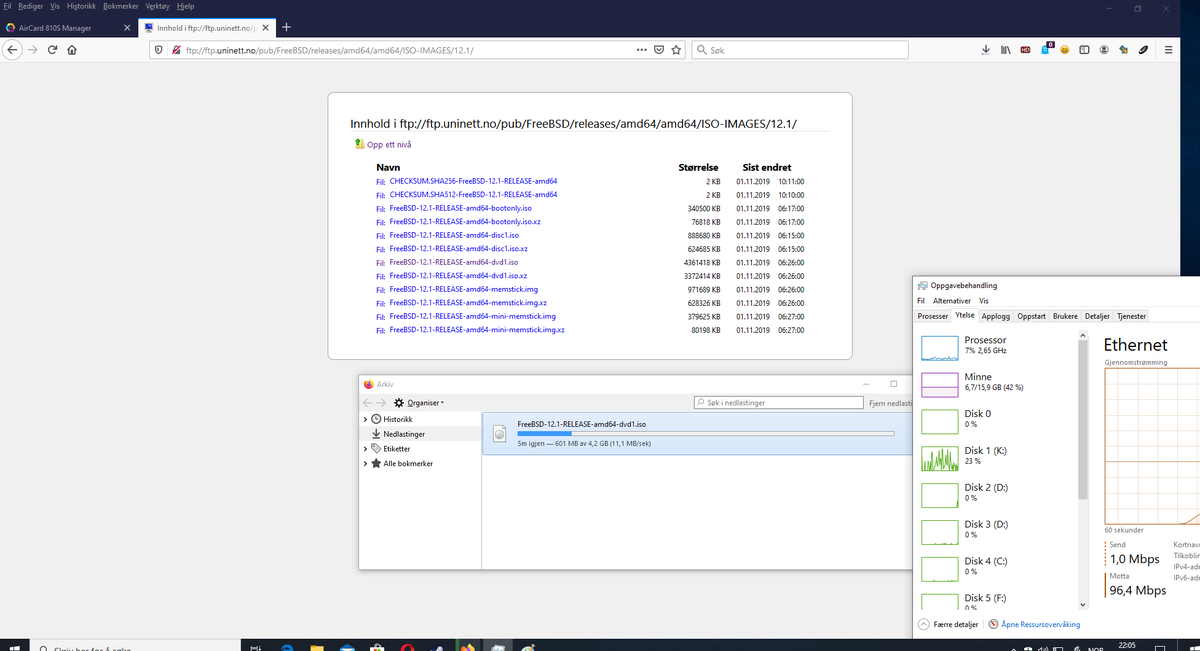The width and height of the screenshot is (1200, 651).
Task: Click the download progress bar
Action: pos(705,434)
